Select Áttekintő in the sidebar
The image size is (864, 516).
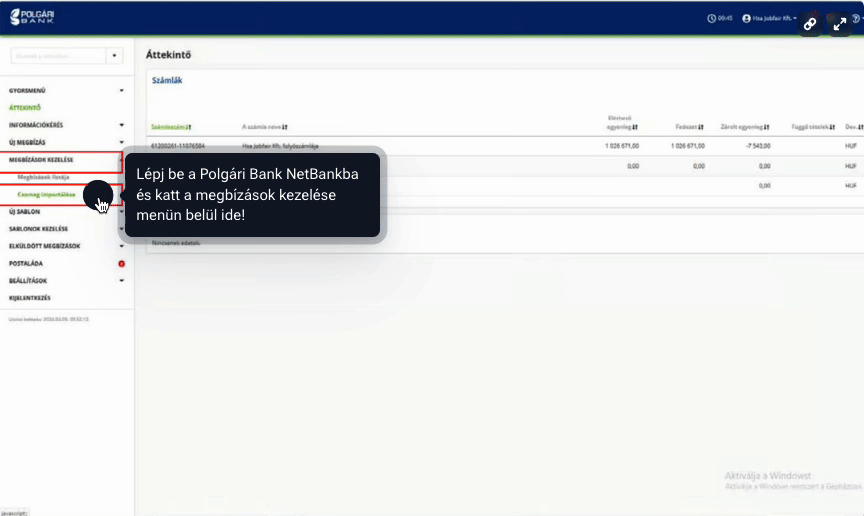tap(25, 108)
